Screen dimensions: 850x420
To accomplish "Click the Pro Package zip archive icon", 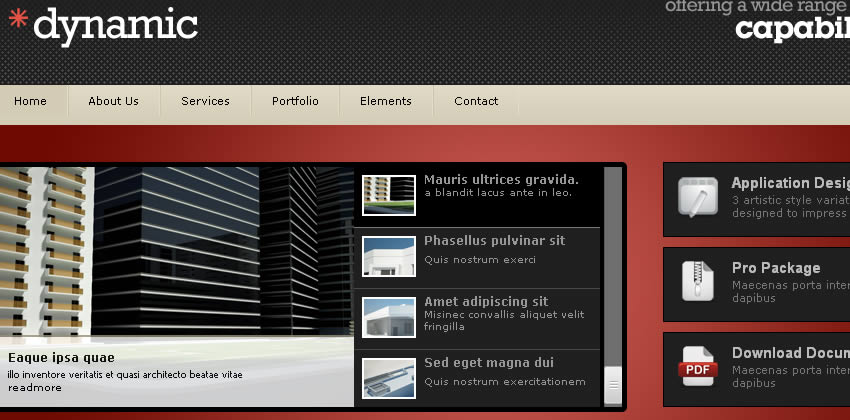I will pyautogui.click(x=697, y=281).
